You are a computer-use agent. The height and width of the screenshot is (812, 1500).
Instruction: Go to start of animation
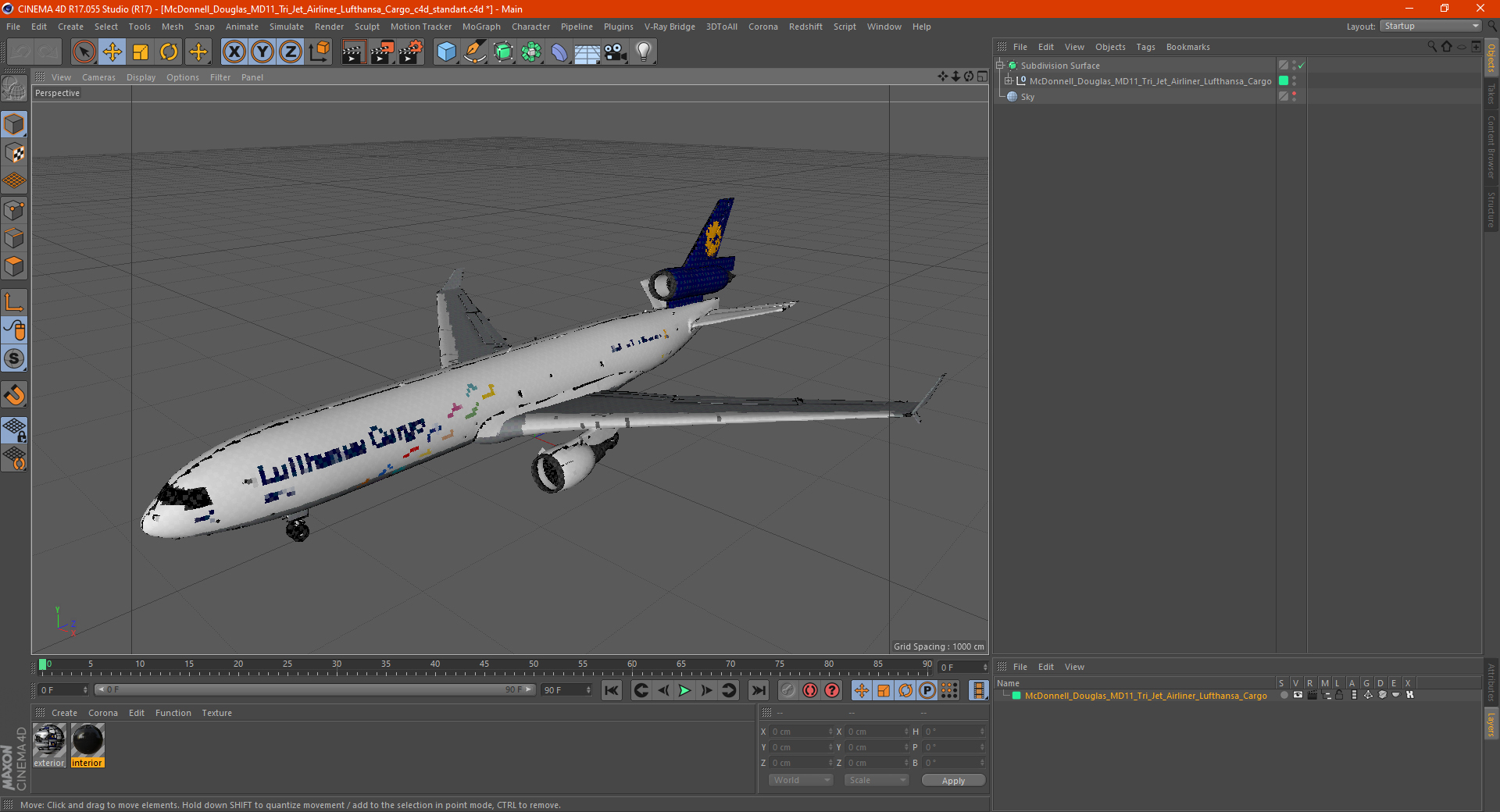click(x=612, y=690)
